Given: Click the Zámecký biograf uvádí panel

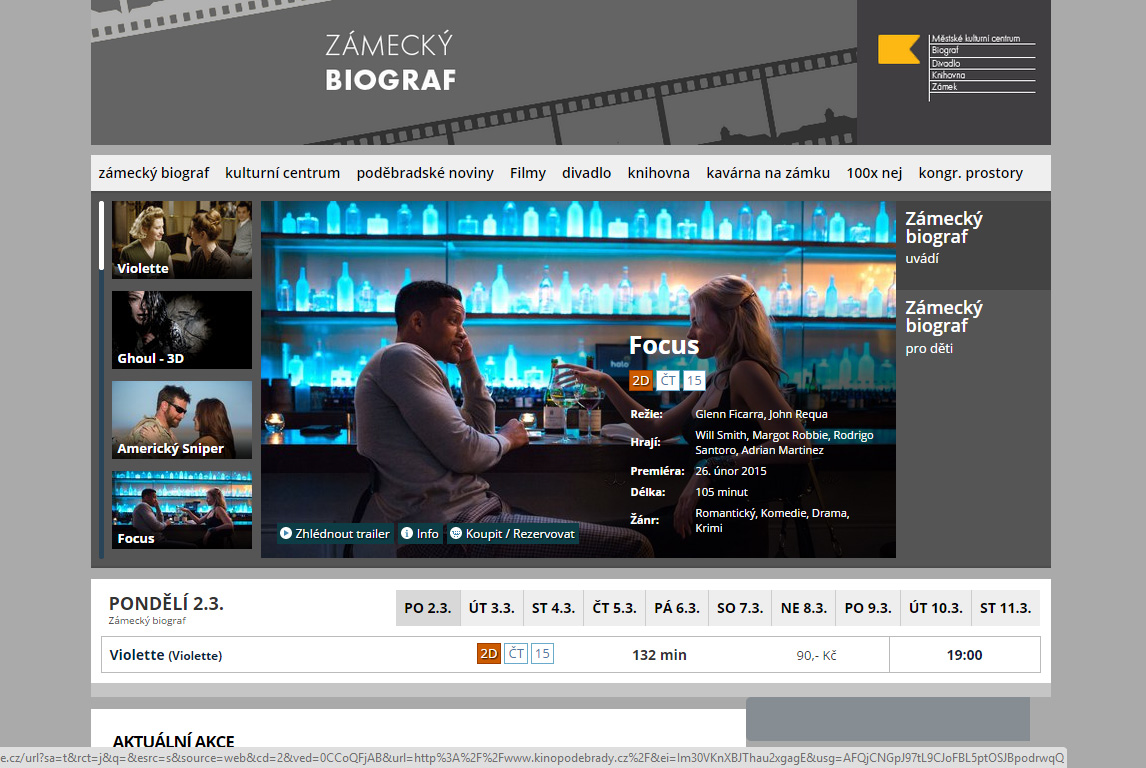Looking at the screenshot, I should tap(974, 245).
